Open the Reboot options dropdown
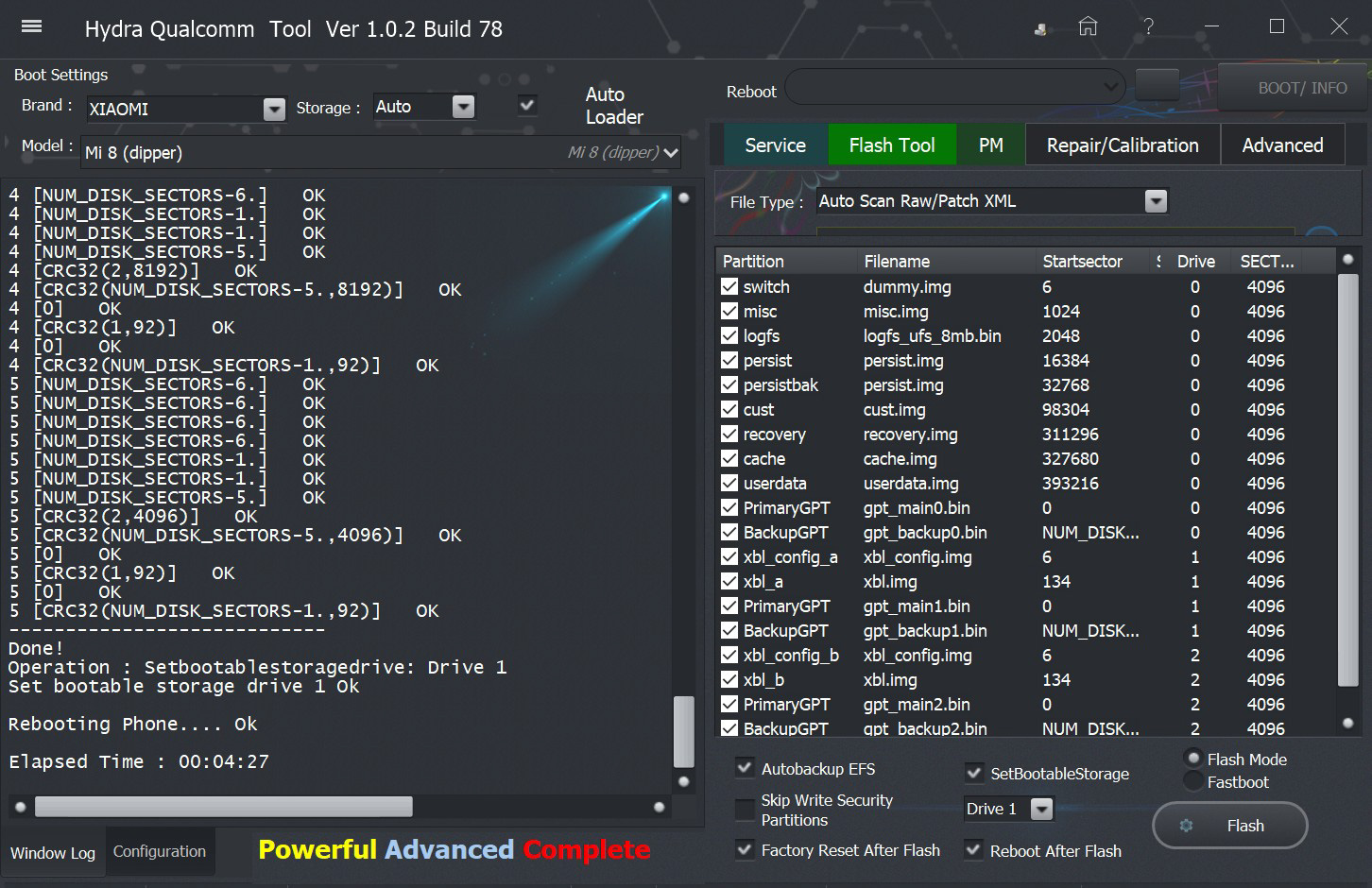The image size is (1372, 888). (x=954, y=88)
